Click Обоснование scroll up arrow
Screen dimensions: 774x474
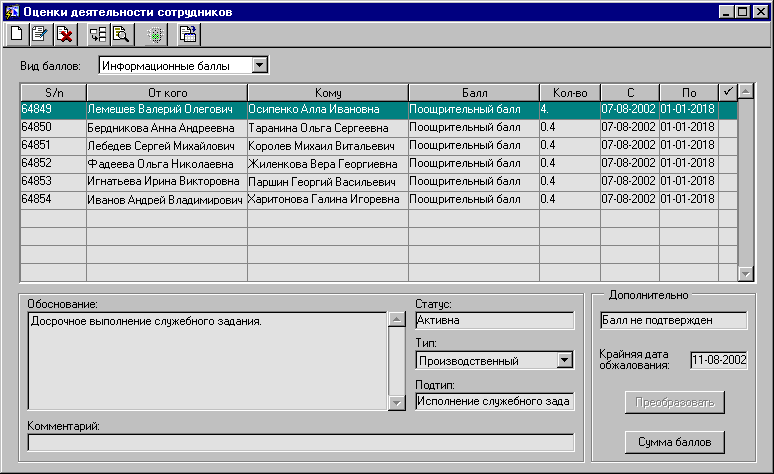click(396, 319)
